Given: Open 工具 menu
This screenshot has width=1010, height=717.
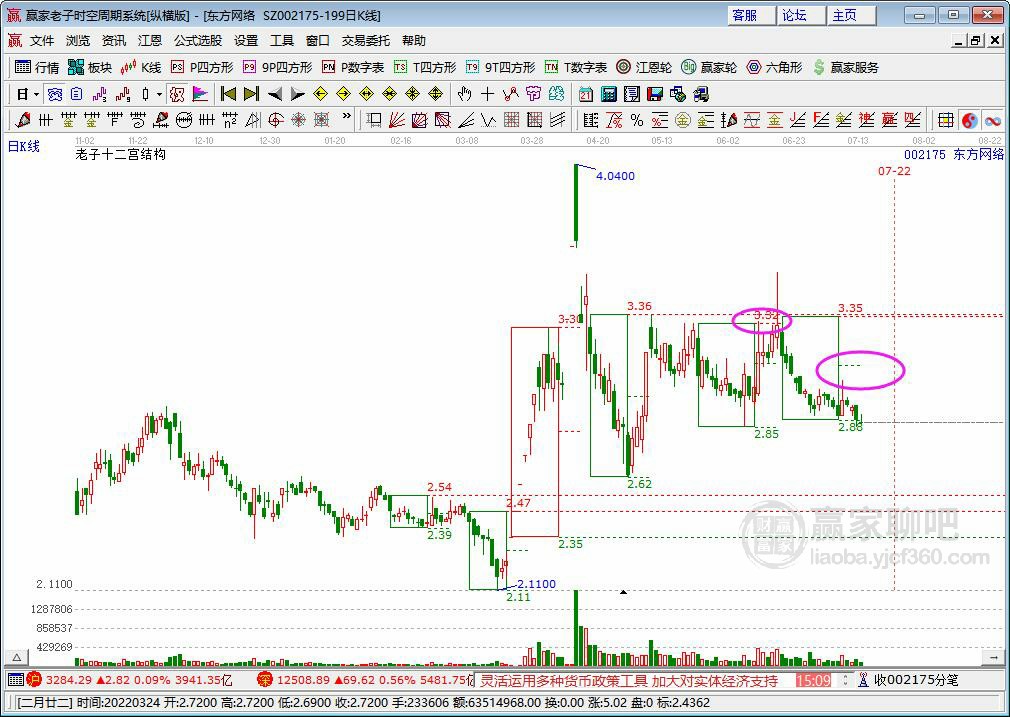Looking at the screenshot, I should coord(282,41).
